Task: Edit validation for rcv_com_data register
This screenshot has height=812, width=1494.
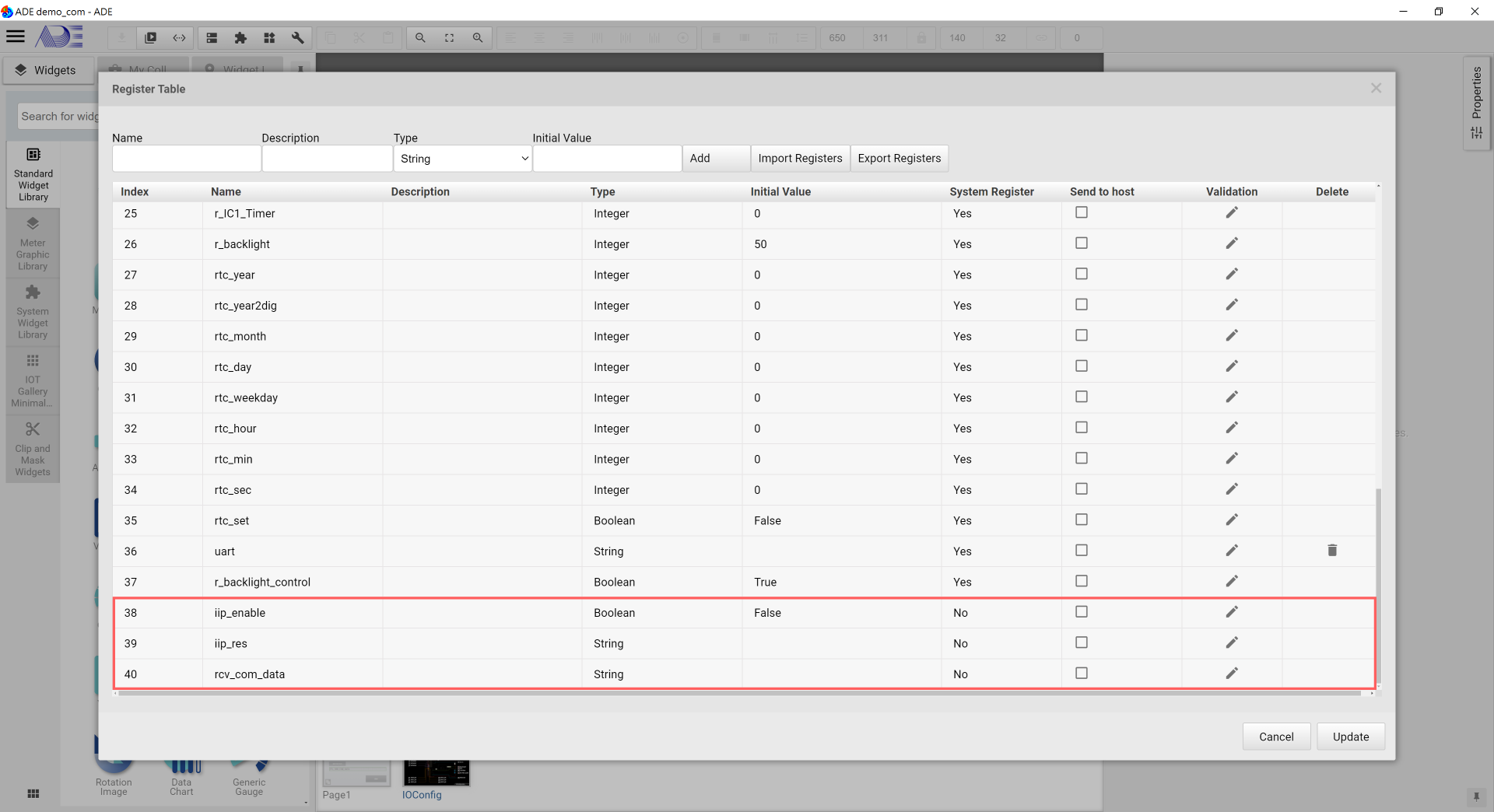Action: click(x=1231, y=674)
